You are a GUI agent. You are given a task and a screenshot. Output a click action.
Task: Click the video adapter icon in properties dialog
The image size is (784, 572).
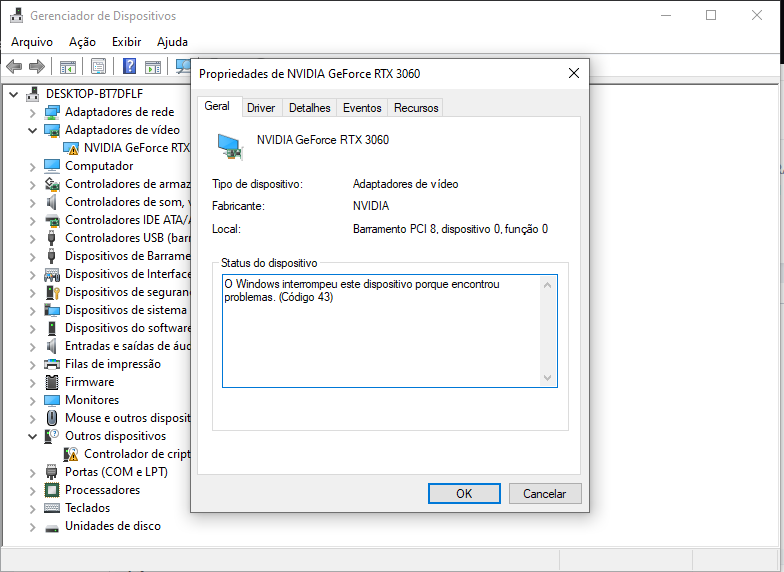point(230,147)
